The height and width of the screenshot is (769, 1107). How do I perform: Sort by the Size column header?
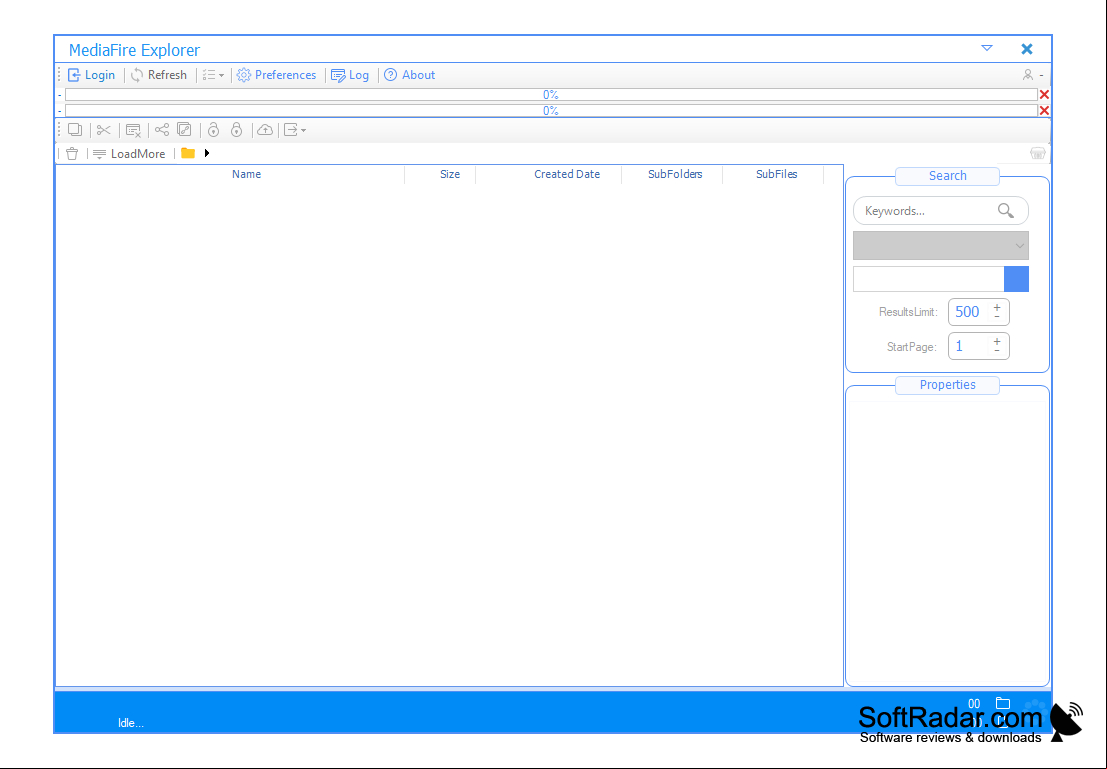450,174
